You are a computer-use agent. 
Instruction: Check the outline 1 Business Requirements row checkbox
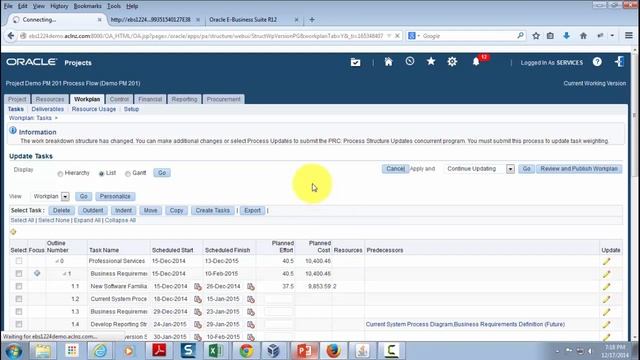19,273
